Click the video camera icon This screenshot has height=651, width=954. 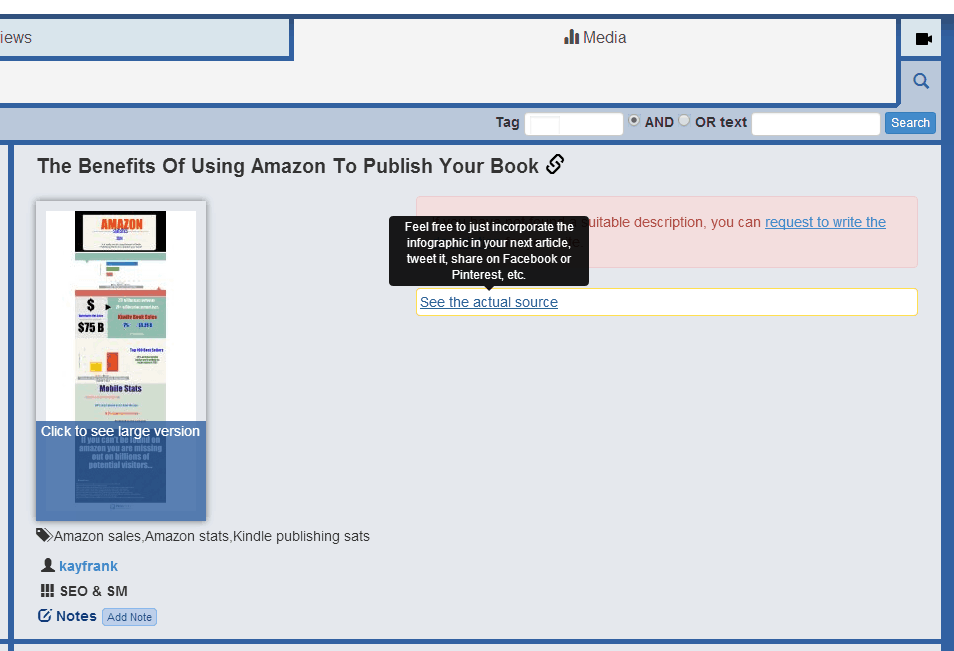pos(923,39)
